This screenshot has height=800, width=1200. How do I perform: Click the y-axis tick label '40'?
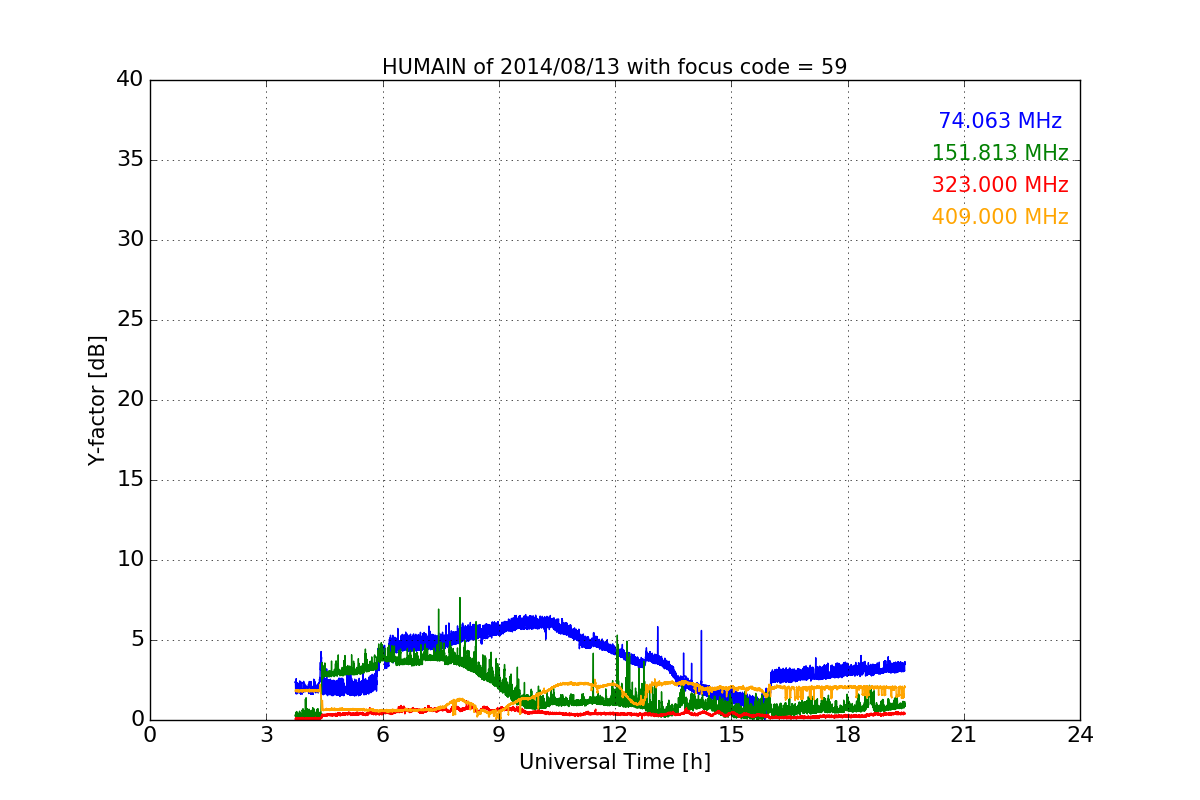(x=130, y=80)
